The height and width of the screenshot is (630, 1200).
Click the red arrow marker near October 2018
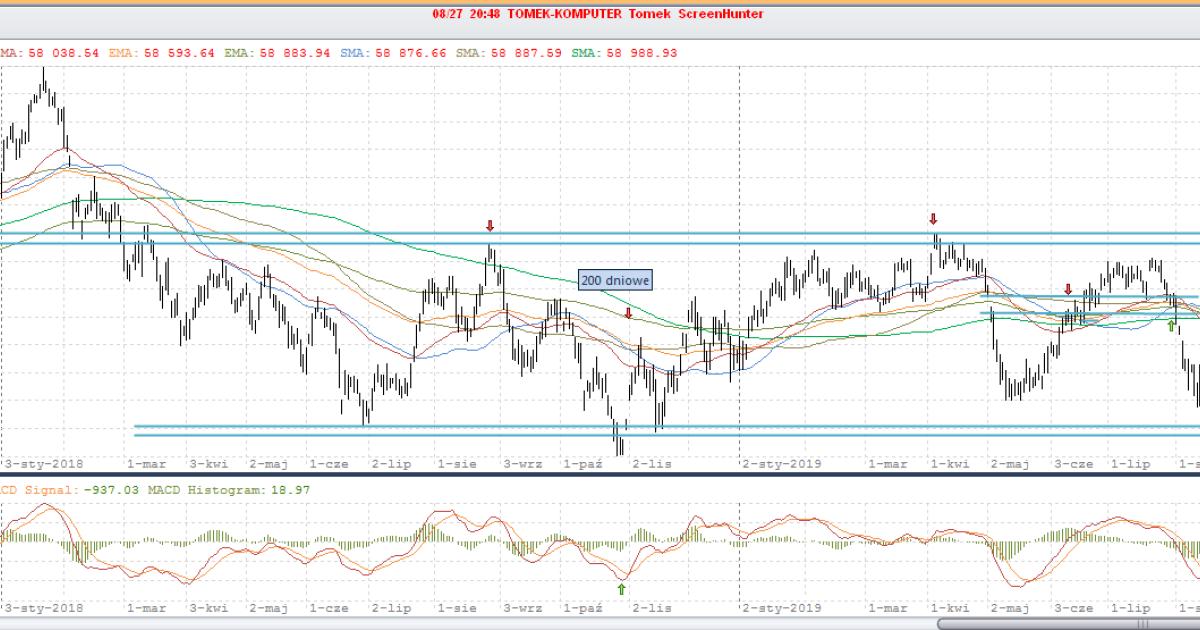(628, 314)
